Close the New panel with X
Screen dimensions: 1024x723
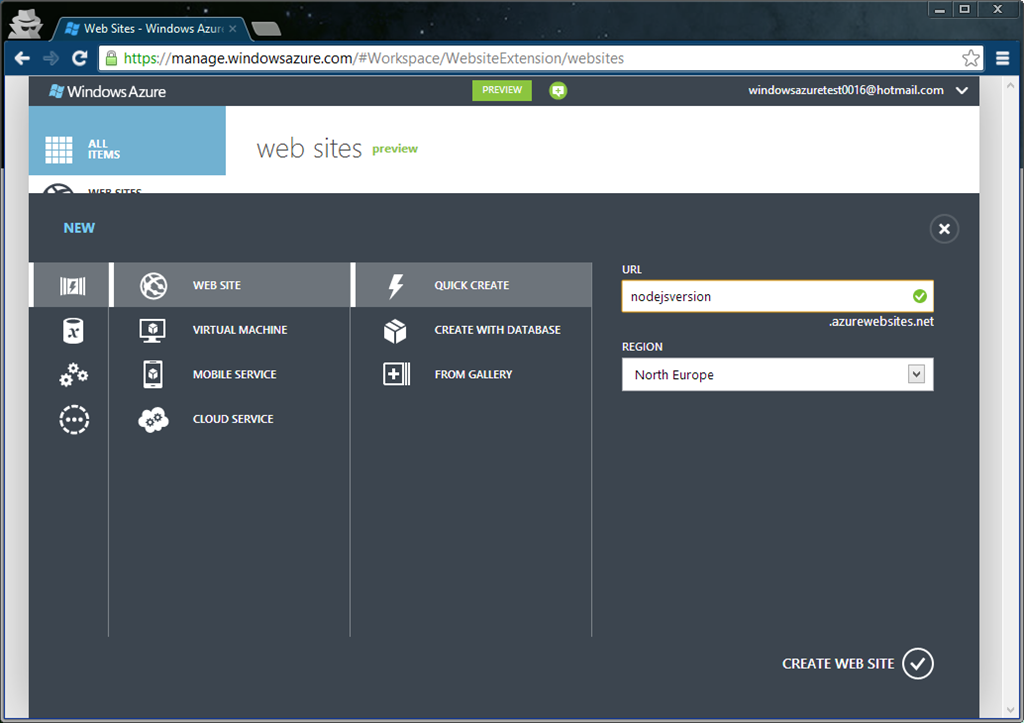(943, 229)
